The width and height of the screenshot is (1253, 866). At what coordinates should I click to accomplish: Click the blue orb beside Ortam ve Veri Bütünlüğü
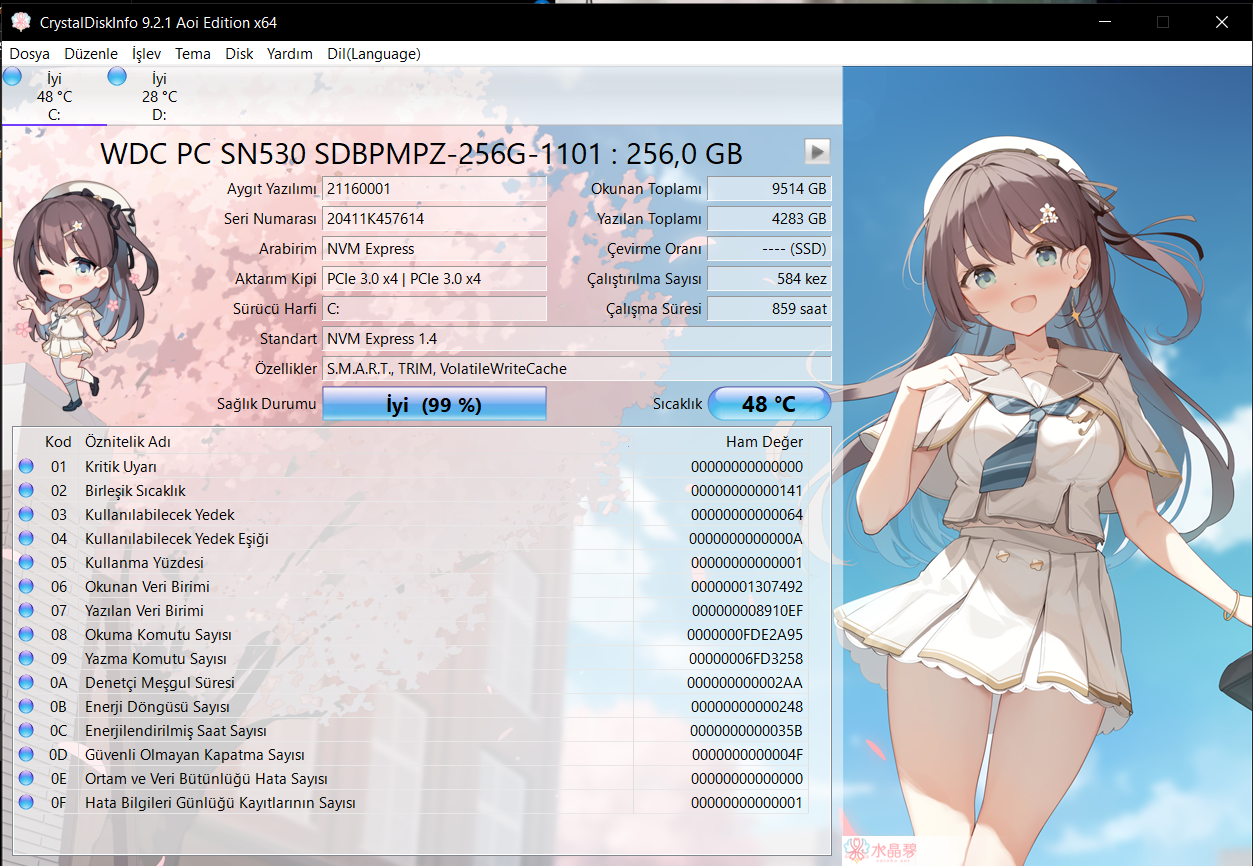[26, 778]
